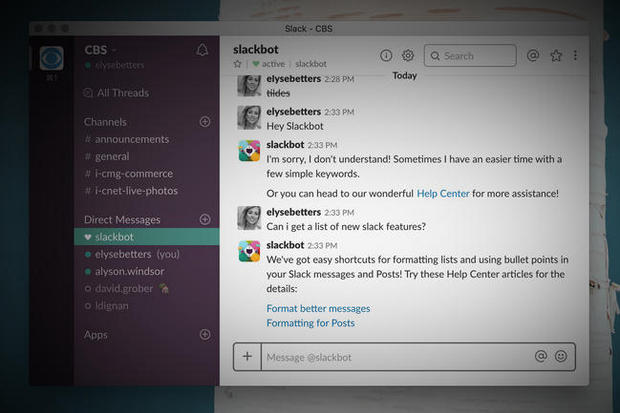This screenshot has height=413, width=620.
Task: Open the #general channel
Action: click(107, 157)
